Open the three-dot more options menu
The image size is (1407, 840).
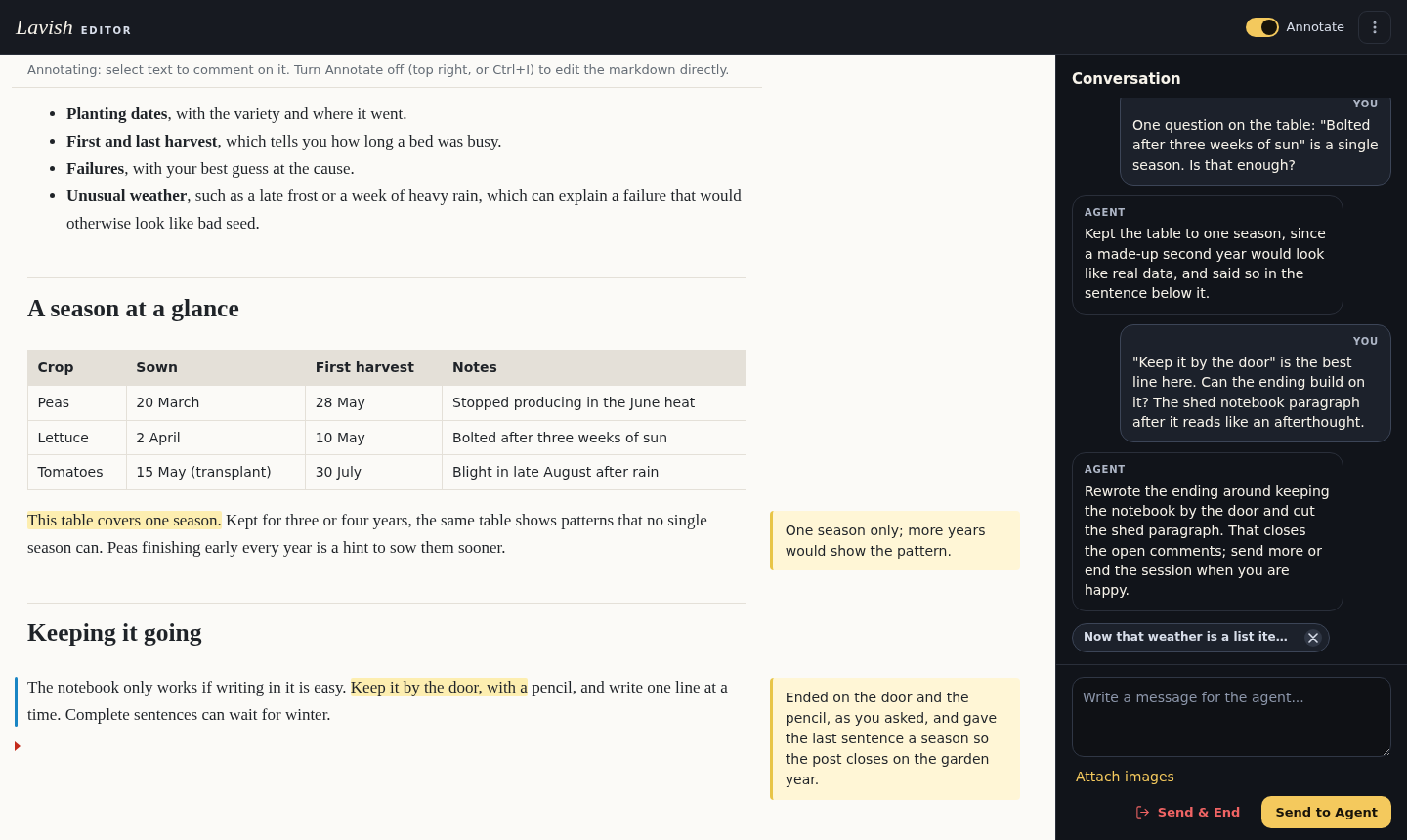coord(1375,27)
